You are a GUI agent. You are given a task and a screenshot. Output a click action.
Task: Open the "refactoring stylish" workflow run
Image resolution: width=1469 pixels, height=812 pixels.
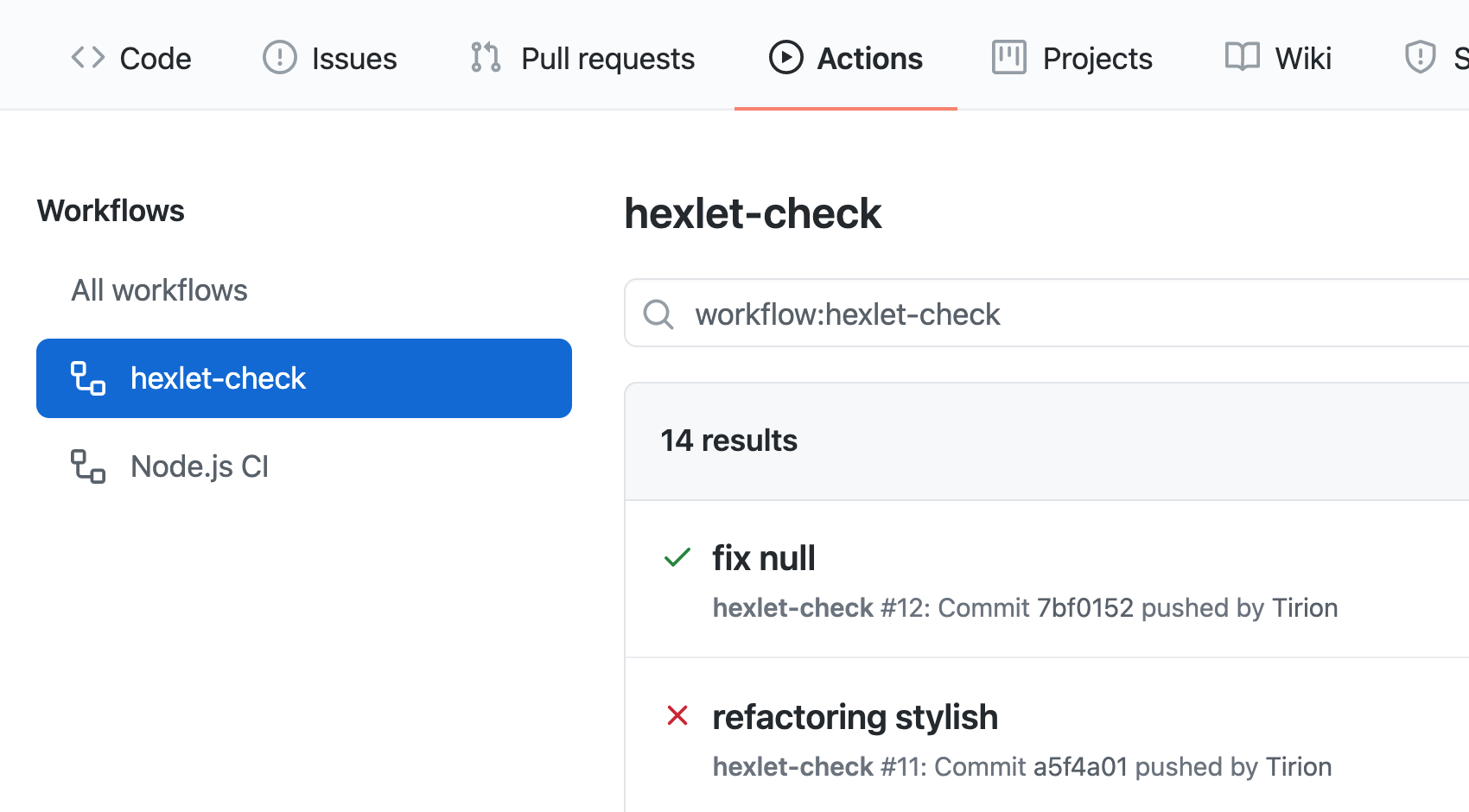click(855, 717)
